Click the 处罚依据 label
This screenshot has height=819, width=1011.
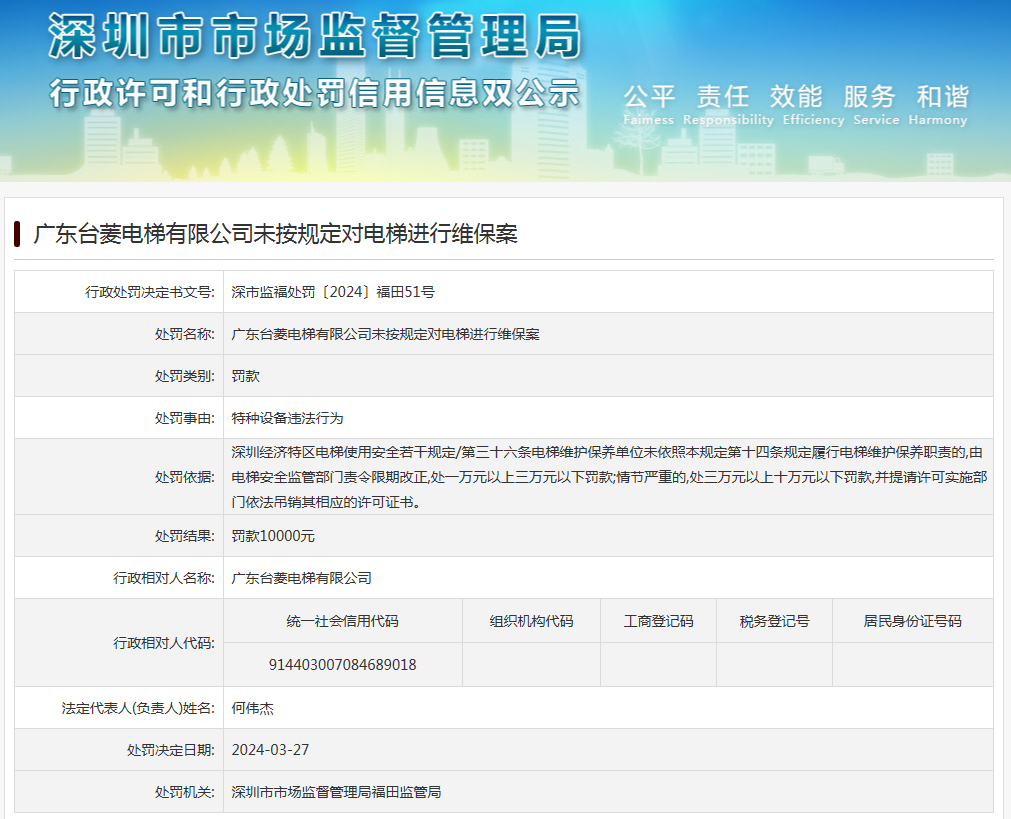pos(184,477)
